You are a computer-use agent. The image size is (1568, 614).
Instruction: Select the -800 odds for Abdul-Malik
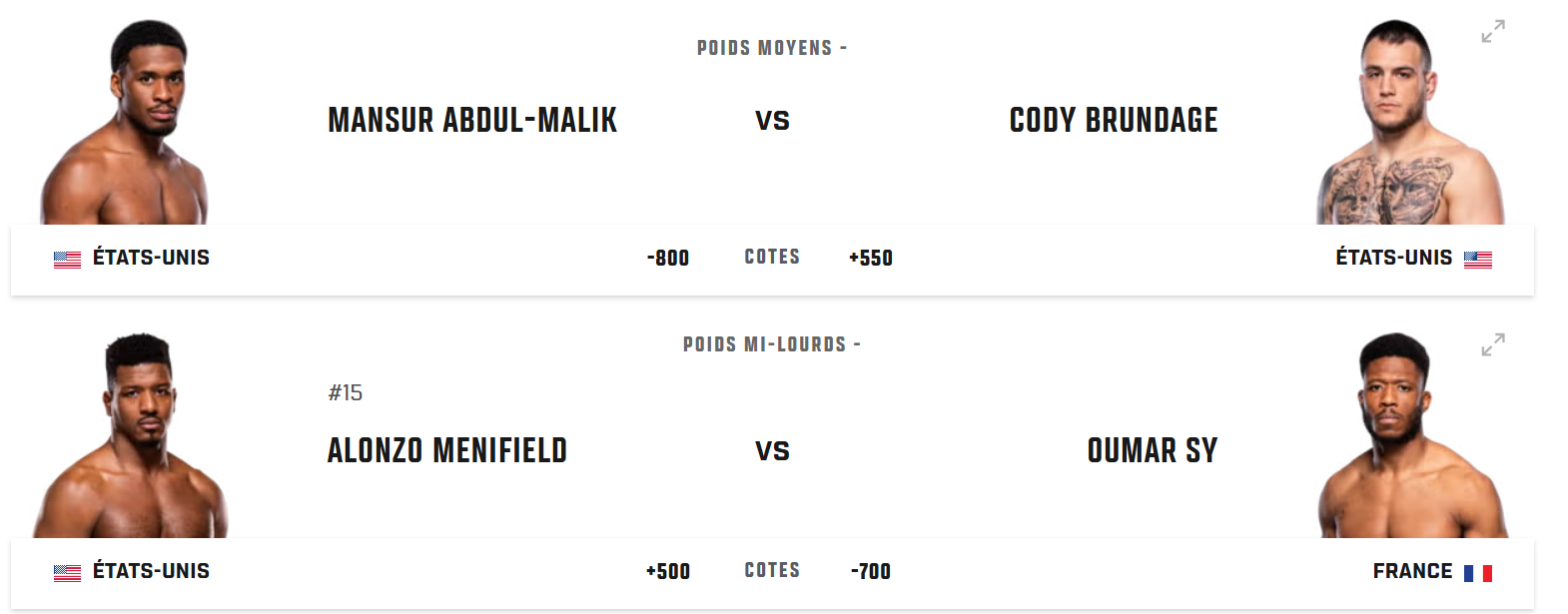[x=668, y=258]
